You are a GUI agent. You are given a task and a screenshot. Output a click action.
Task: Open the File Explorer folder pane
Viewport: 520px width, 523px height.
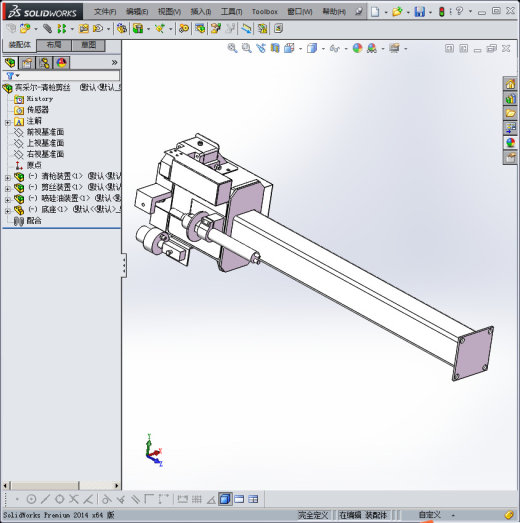click(510, 113)
